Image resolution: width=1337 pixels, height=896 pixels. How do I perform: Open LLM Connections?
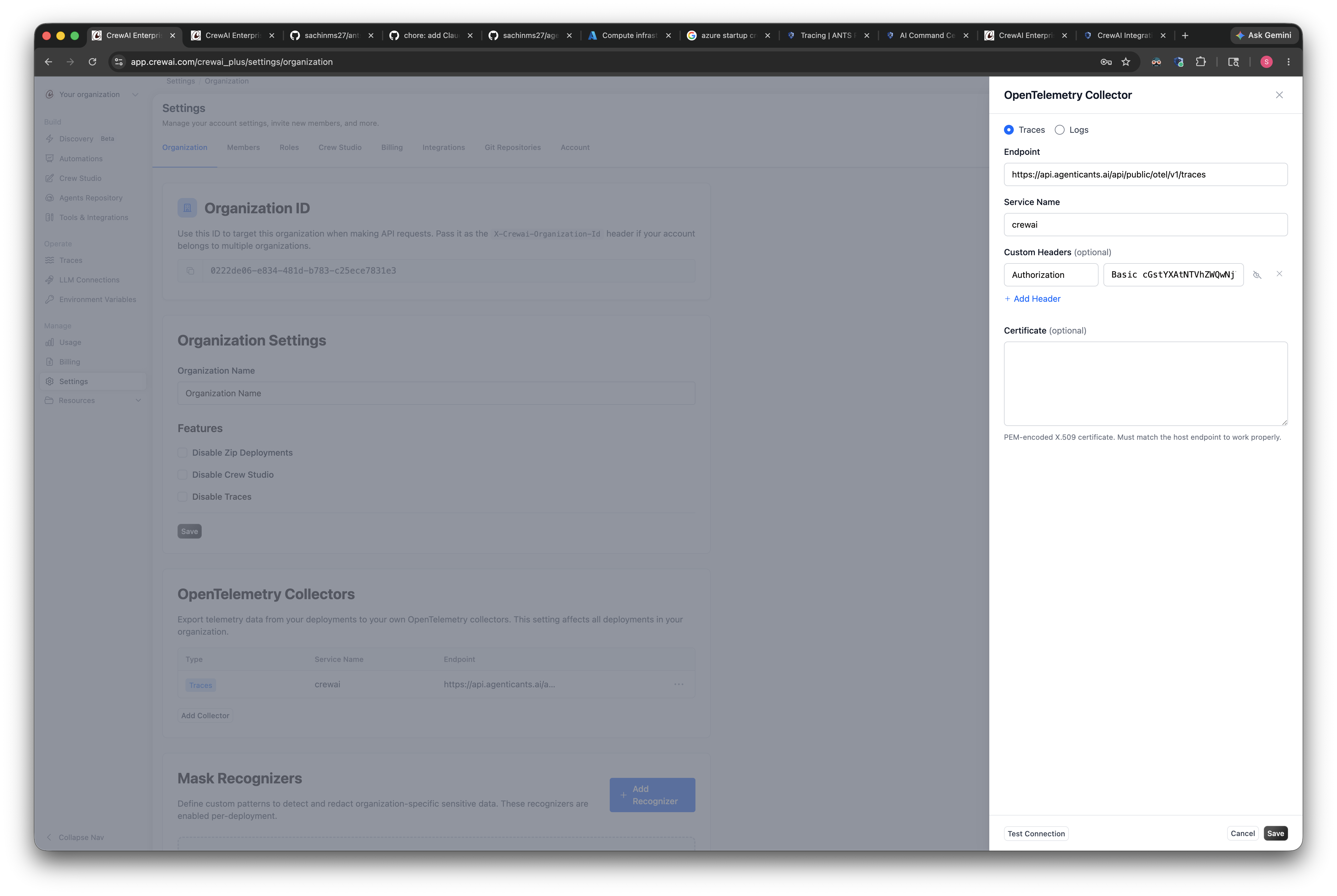click(89, 280)
